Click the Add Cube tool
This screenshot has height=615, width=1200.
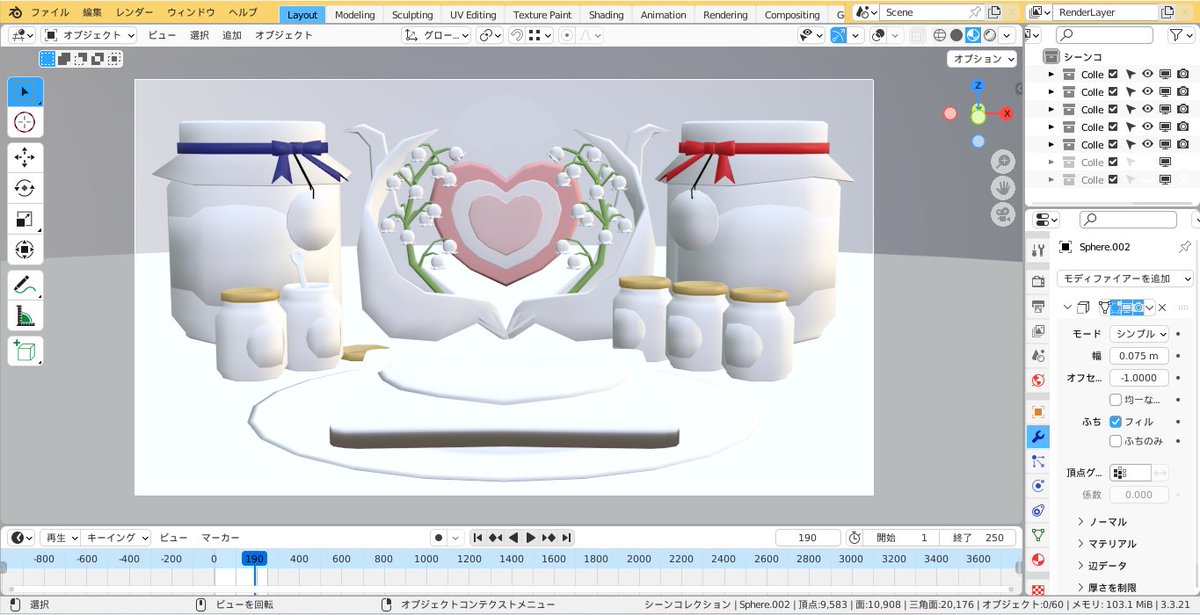click(25, 351)
